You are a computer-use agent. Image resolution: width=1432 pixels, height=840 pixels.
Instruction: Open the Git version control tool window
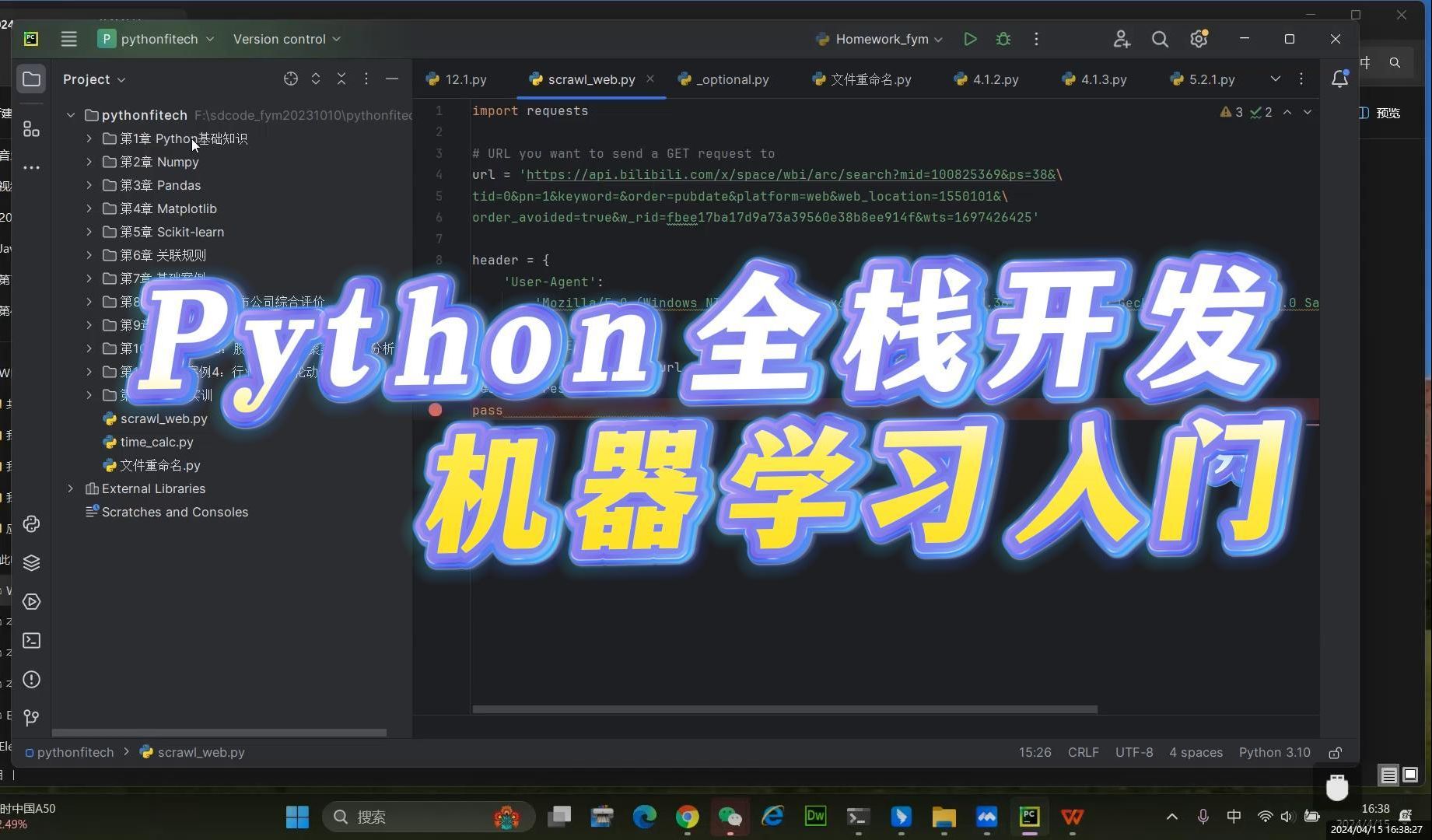(x=31, y=718)
